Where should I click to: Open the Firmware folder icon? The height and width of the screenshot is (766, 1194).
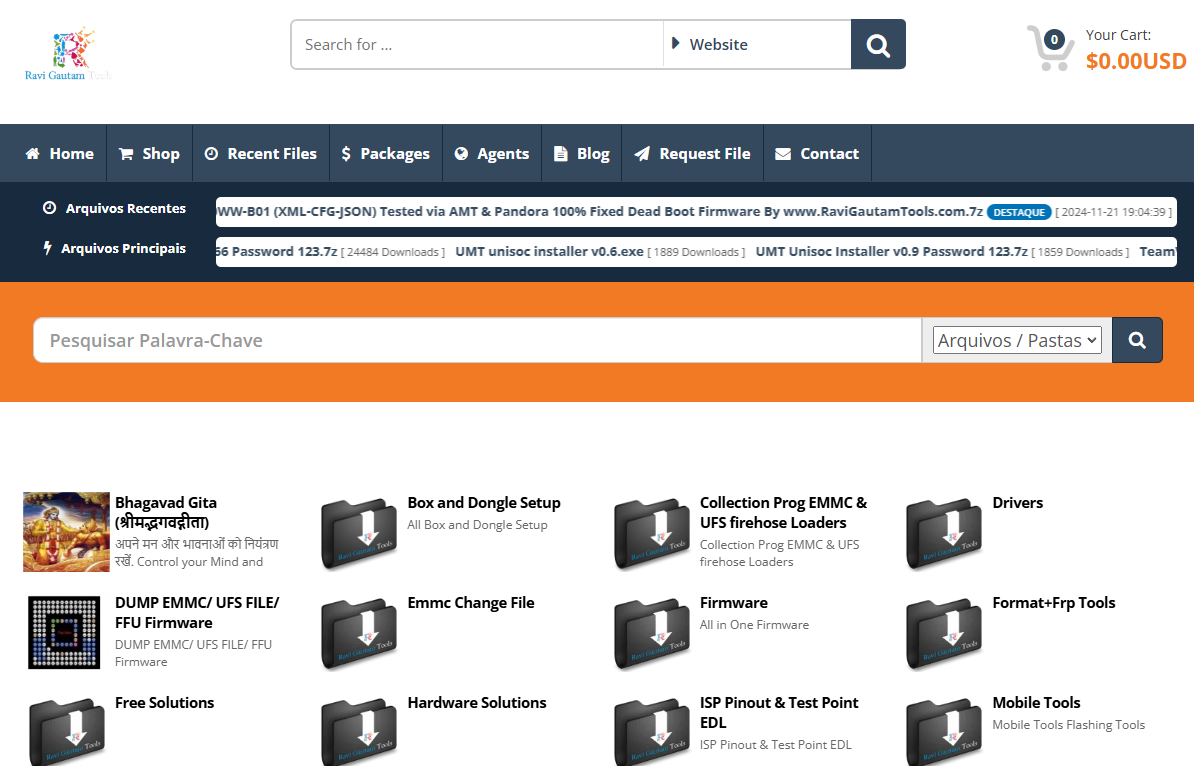pyautogui.click(x=652, y=634)
